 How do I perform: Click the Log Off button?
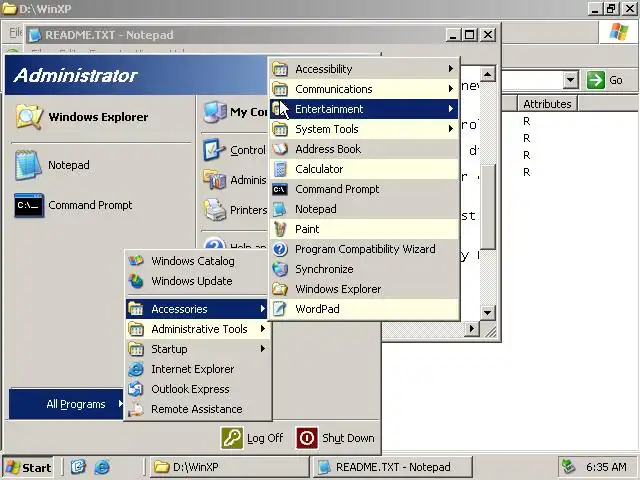[252, 438]
